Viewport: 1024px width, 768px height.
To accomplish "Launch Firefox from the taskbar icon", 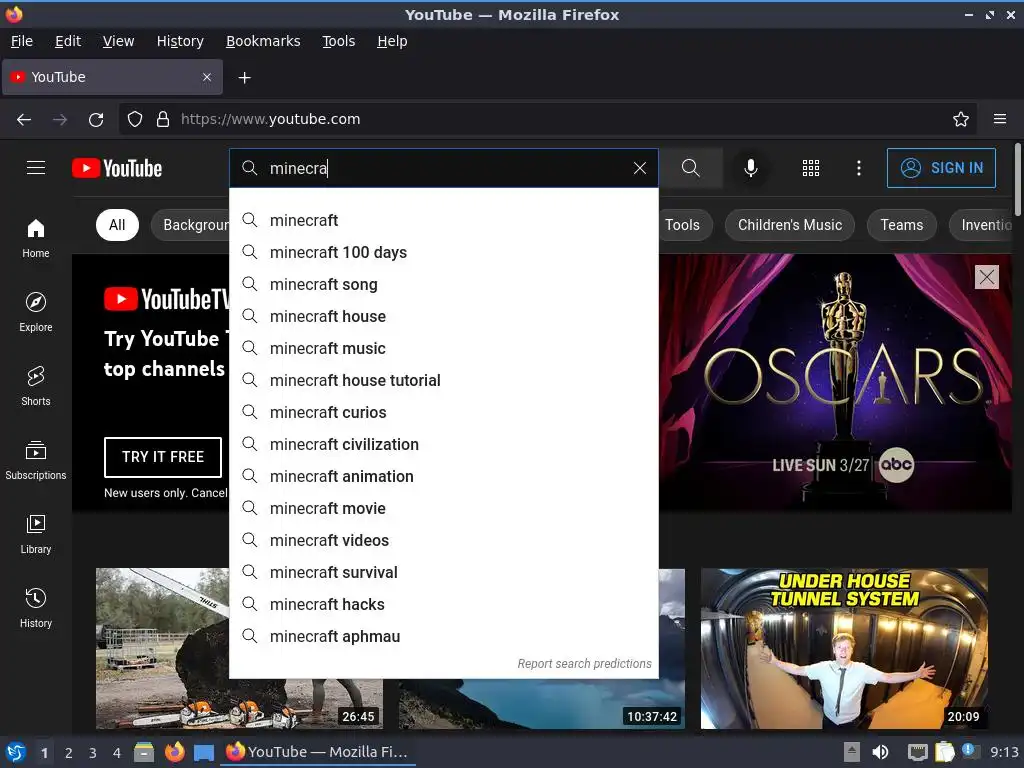I will pos(174,752).
